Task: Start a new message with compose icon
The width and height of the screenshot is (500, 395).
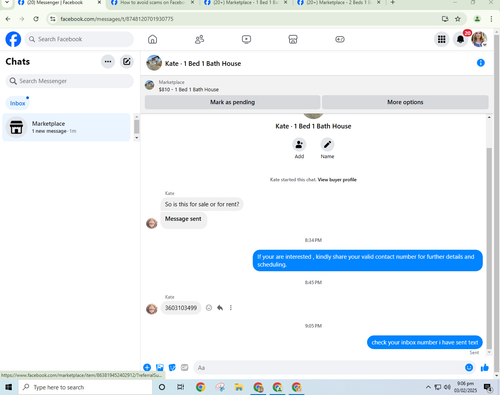Action: (127, 62)
